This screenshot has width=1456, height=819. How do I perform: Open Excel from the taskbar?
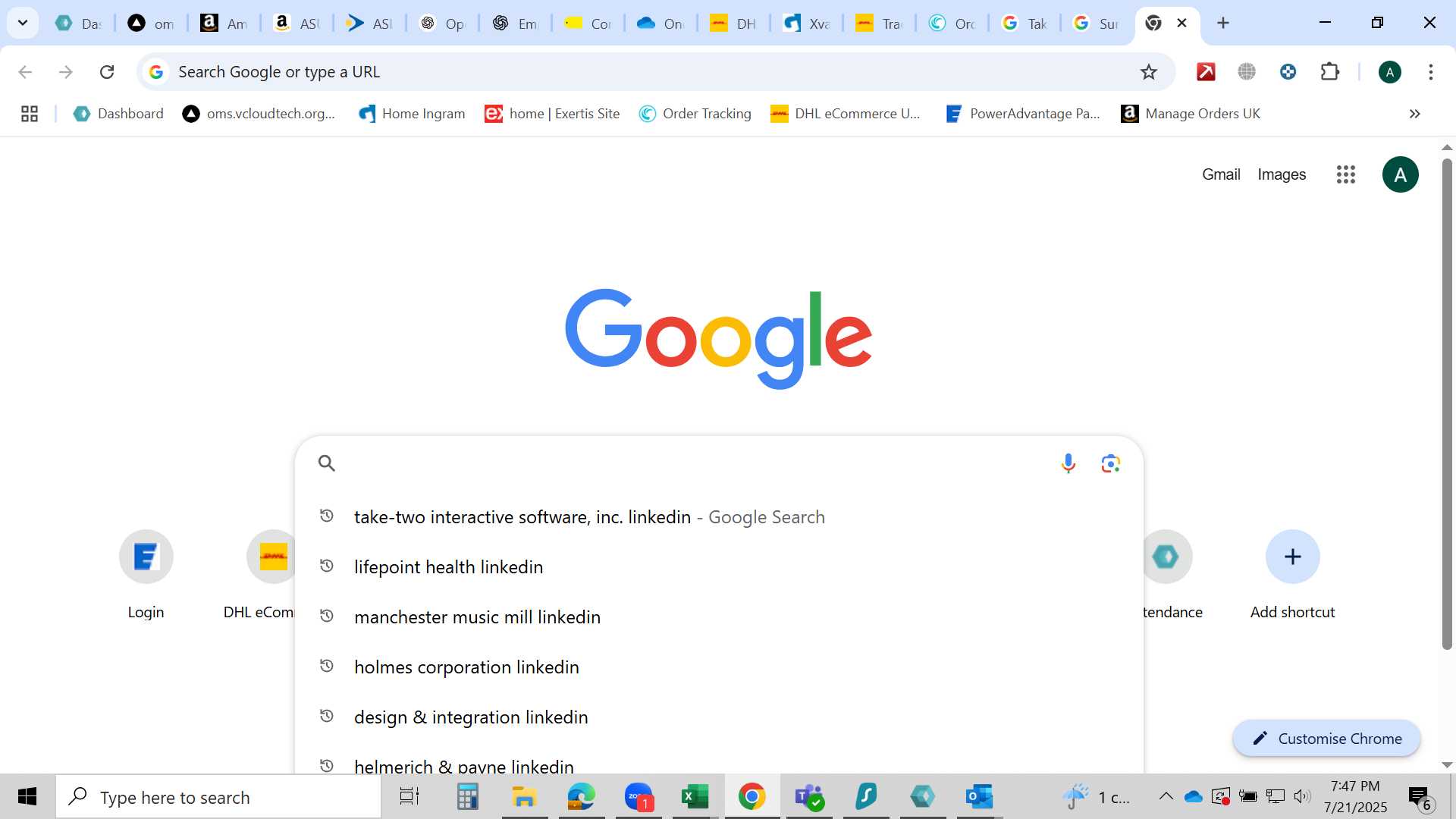tap(695, 797)
